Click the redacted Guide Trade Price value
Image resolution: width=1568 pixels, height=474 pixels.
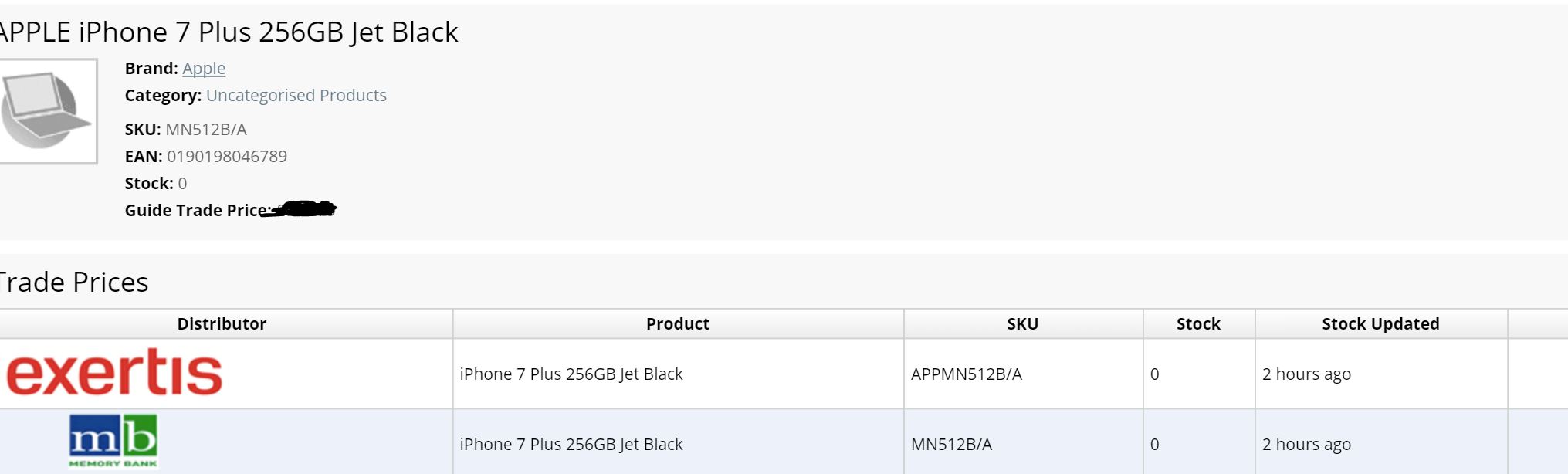[300, 209]
